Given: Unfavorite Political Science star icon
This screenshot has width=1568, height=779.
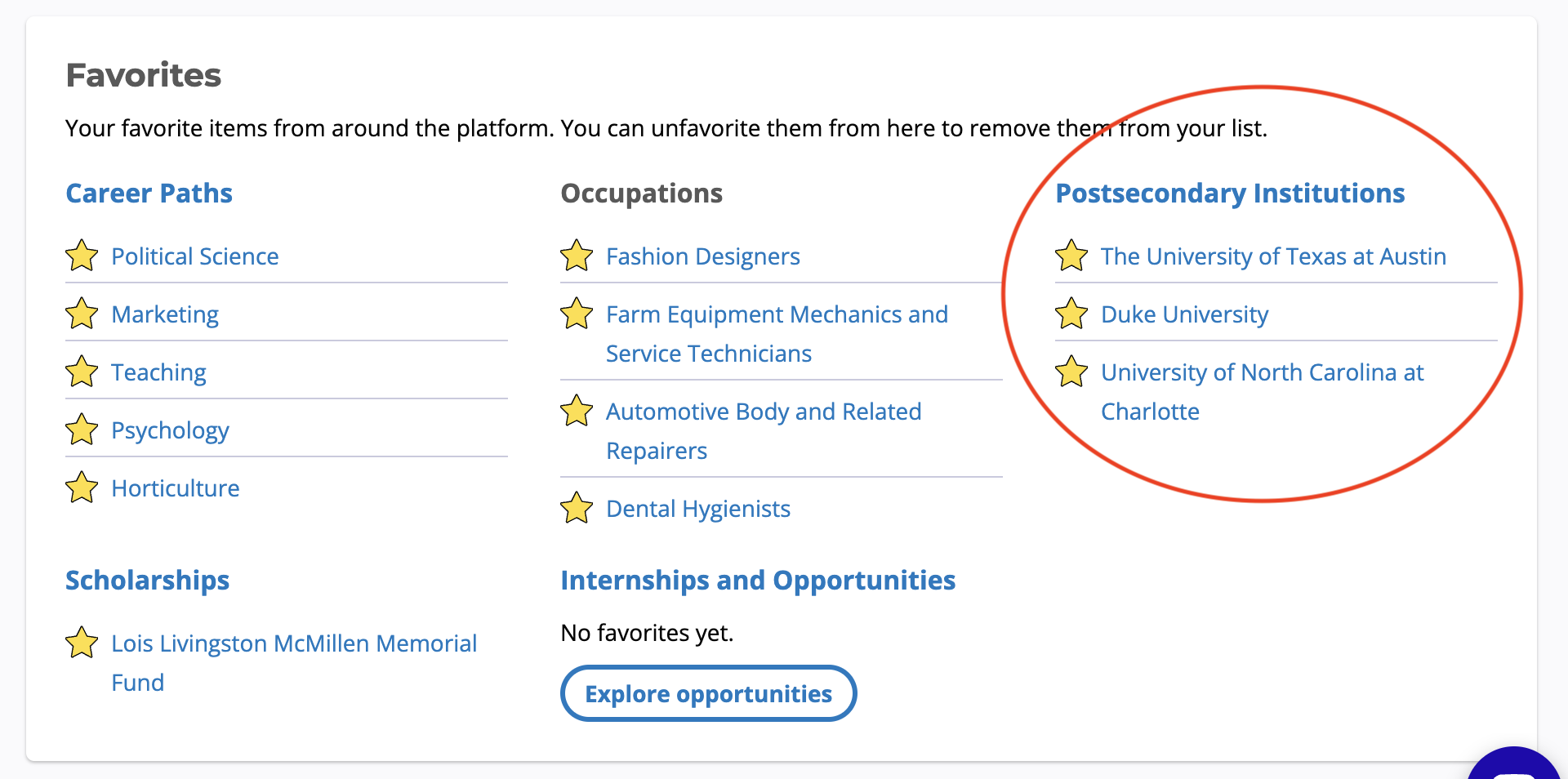Looking at the screenshot, I should coord(82,256).
